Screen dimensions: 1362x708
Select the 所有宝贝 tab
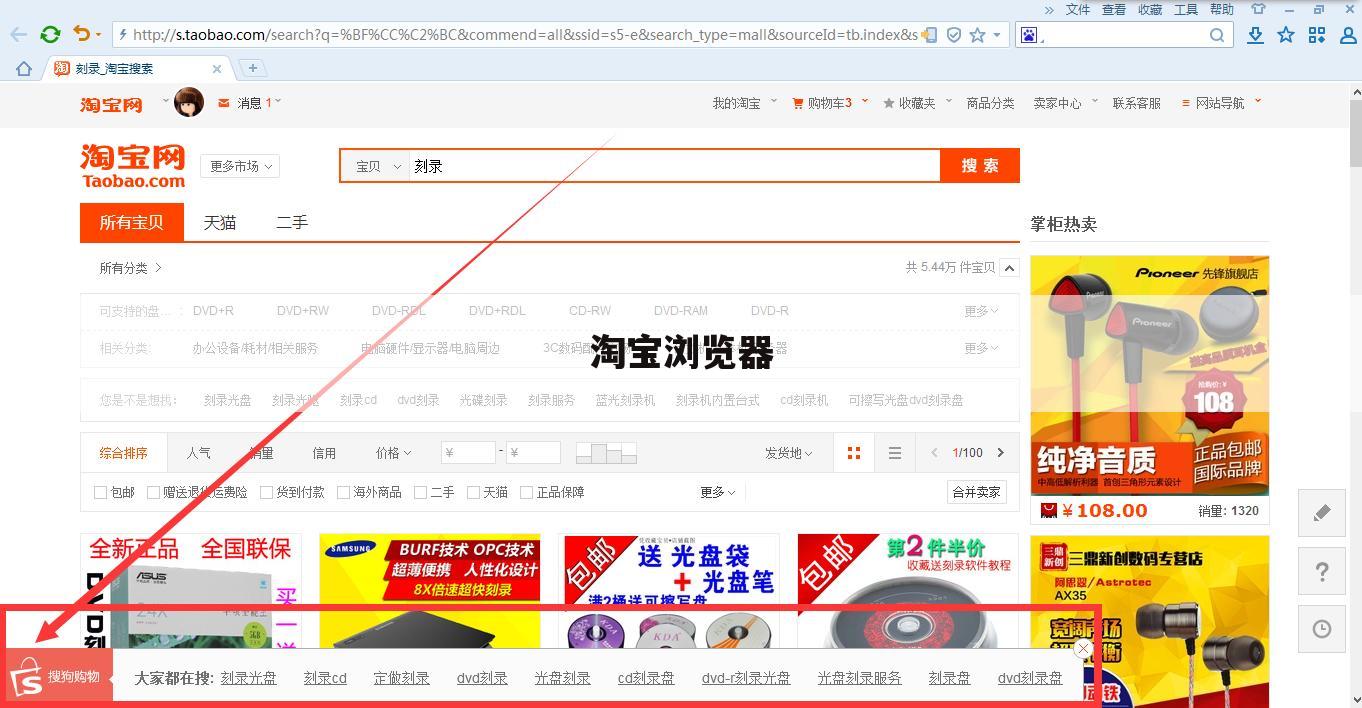point(132,222)
